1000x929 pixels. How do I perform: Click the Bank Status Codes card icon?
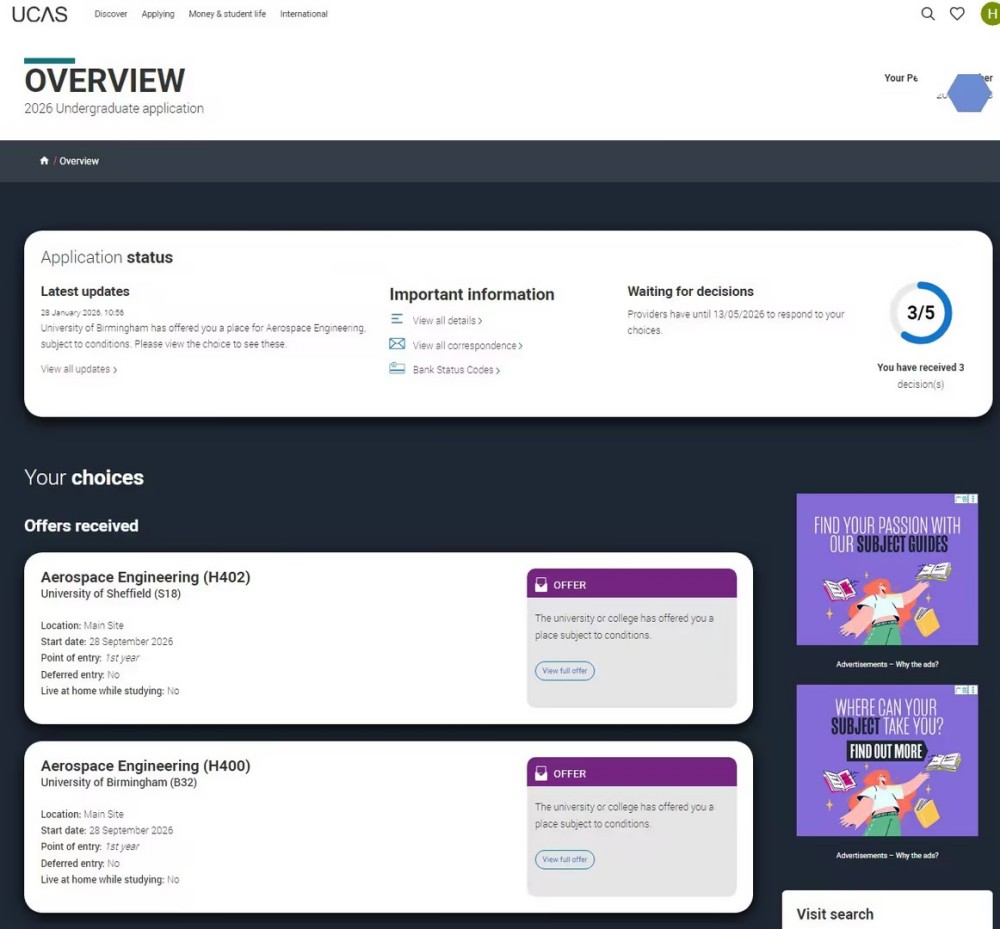397,369
